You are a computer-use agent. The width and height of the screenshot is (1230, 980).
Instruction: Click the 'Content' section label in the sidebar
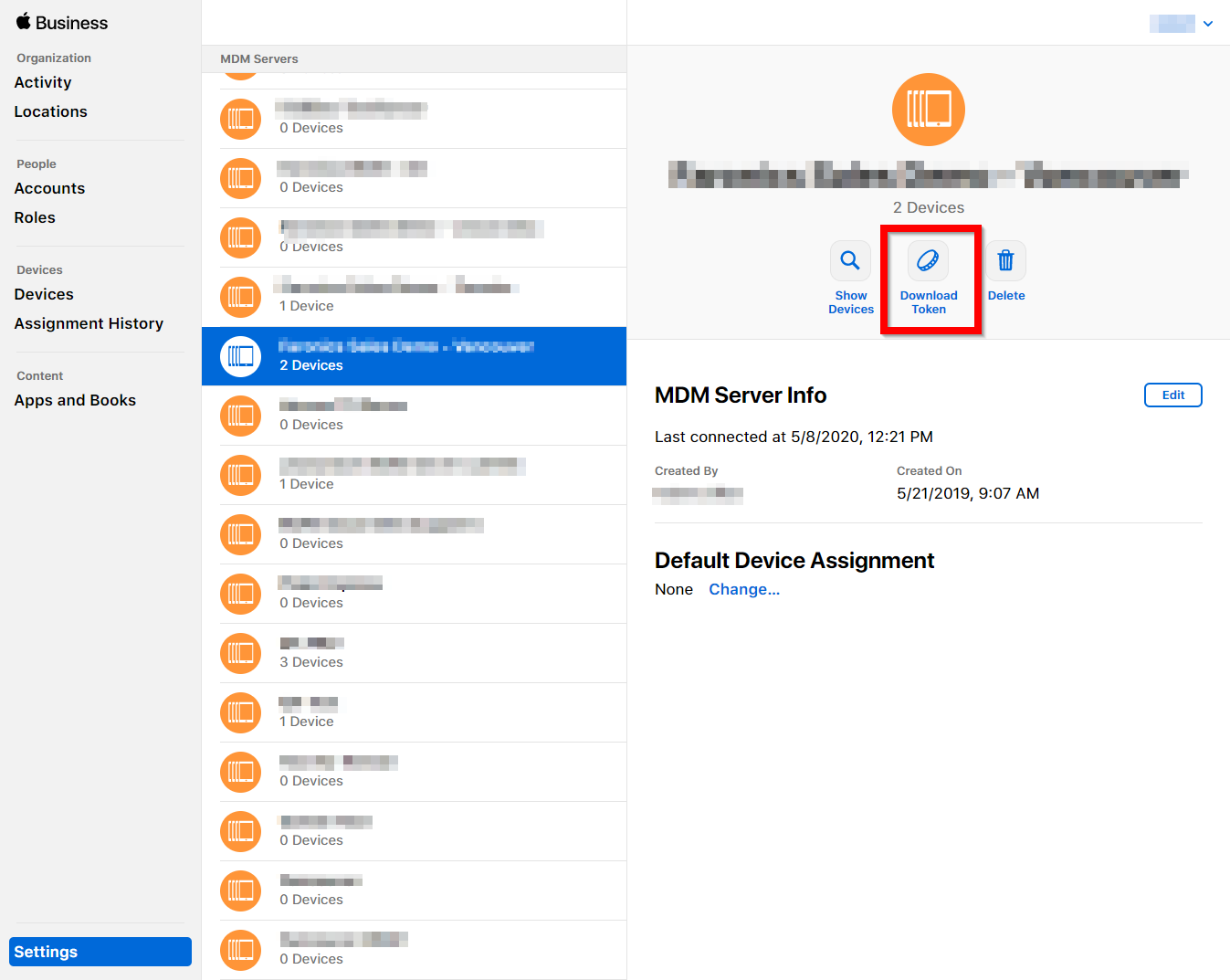click(x=40, y=375)
